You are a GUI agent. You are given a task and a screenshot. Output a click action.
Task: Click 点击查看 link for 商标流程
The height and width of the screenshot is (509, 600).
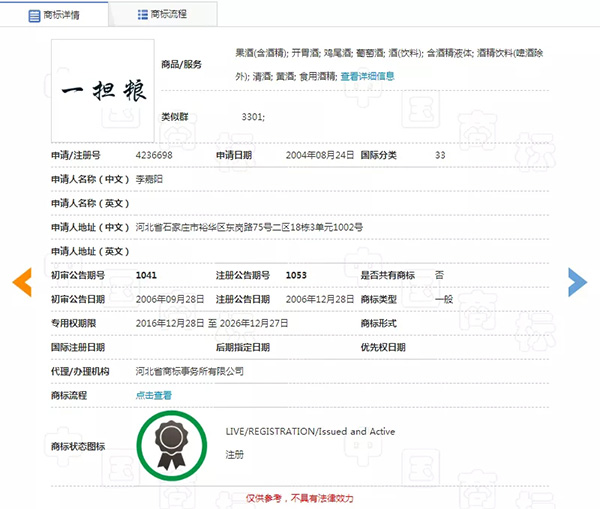[153, 395]
